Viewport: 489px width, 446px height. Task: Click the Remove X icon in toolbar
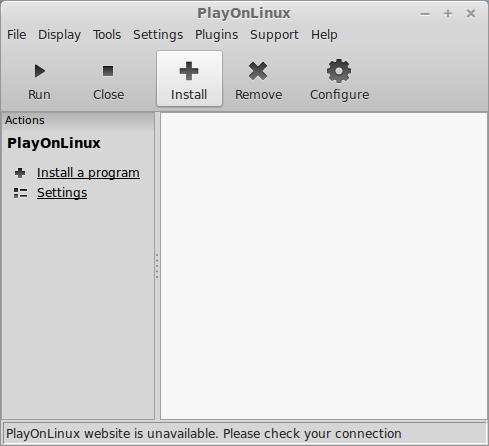(258, 71)
